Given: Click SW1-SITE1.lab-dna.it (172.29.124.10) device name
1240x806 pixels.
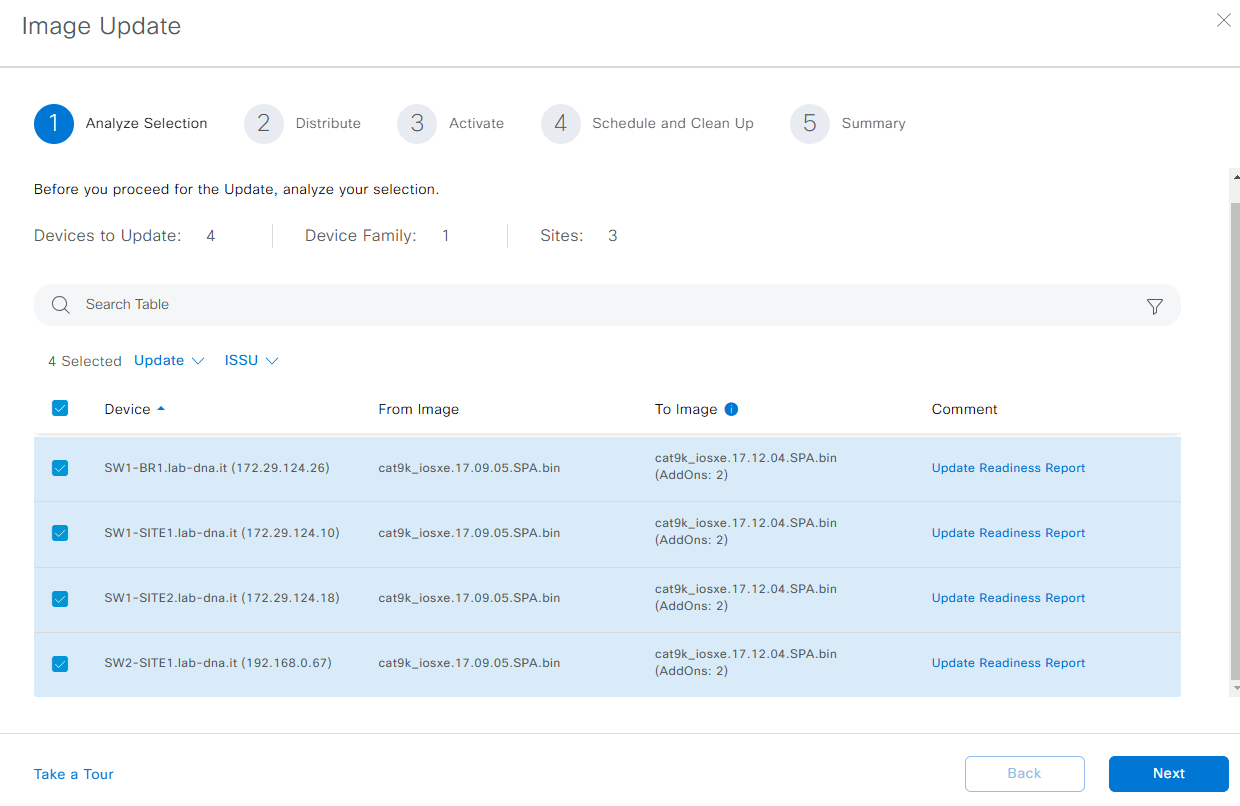Looking at the screenshot, I should tap(222, 533).
